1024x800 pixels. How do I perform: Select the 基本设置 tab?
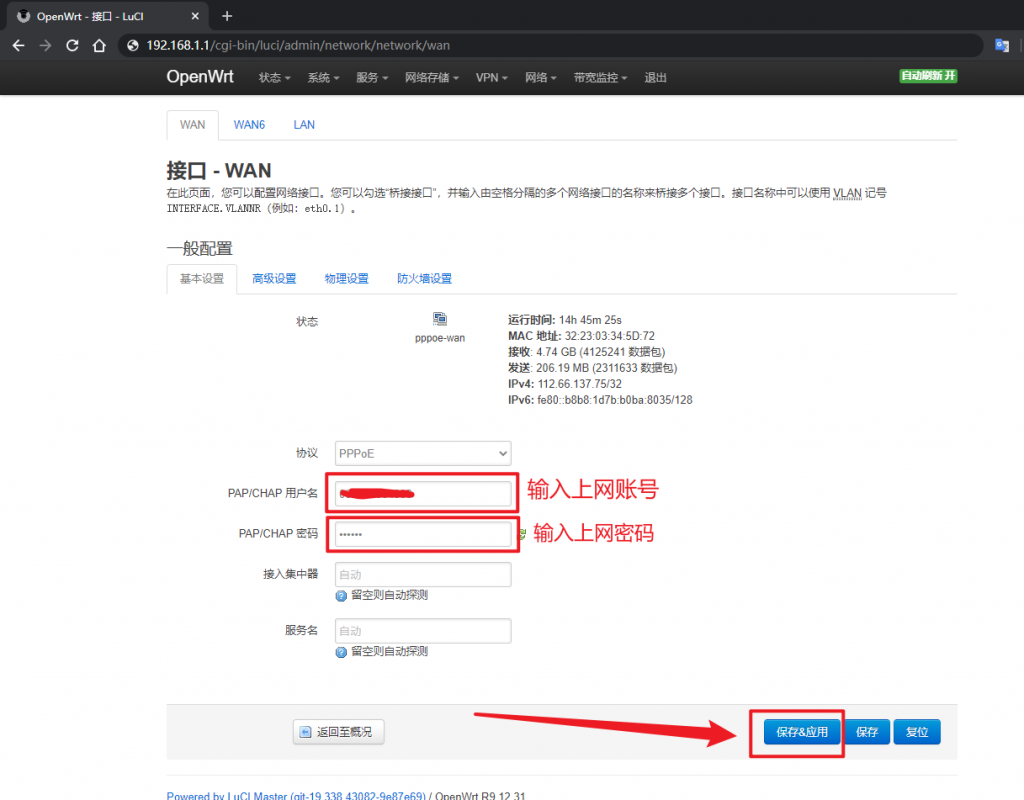tap(202, 279)
